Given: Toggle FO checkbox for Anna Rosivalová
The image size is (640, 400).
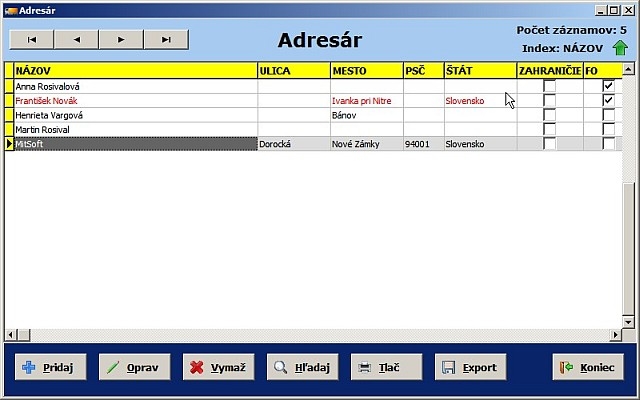Looking at the screenshot, I should 608,86.
